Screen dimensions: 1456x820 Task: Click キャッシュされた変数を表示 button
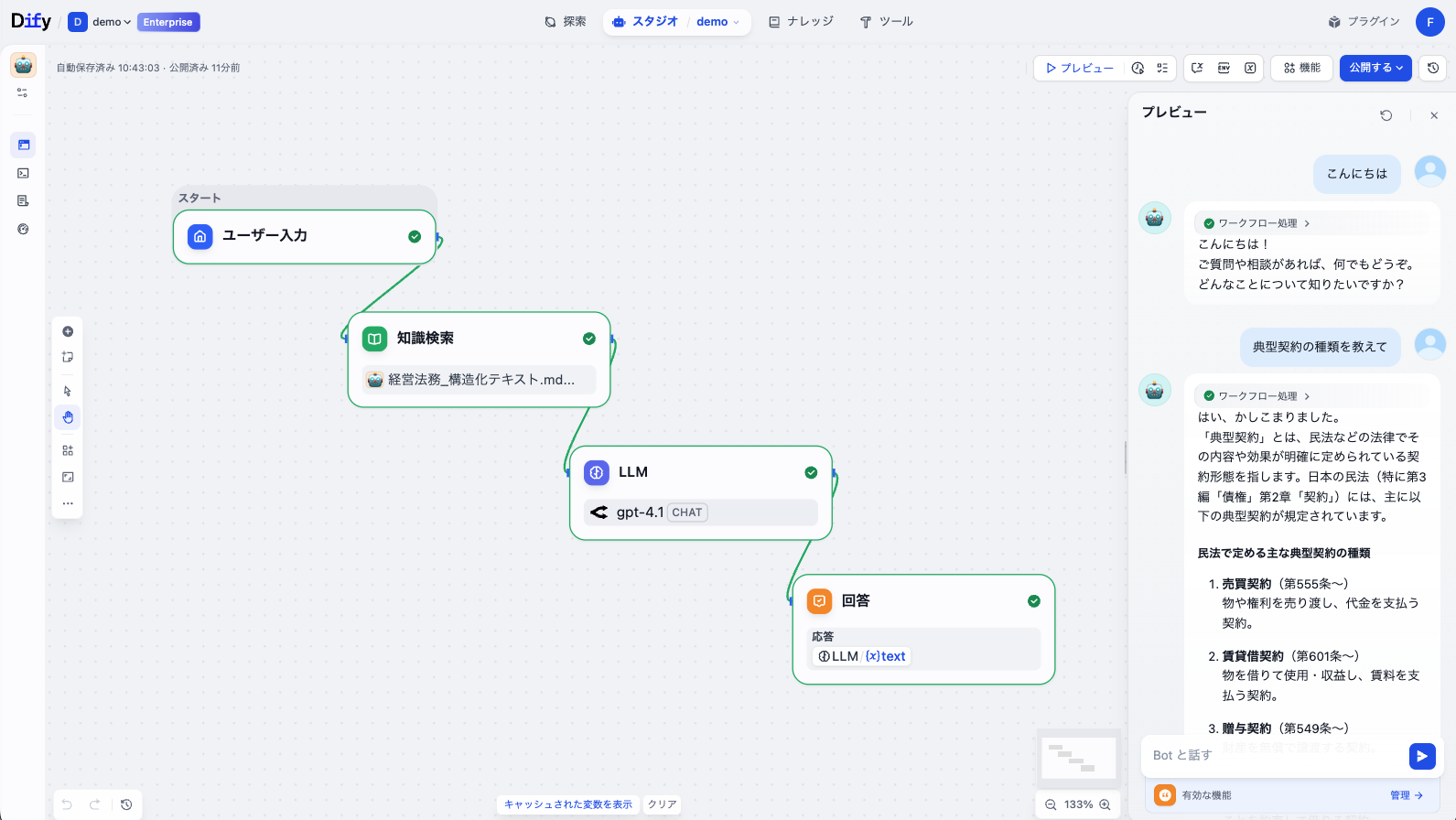[568, 804]
